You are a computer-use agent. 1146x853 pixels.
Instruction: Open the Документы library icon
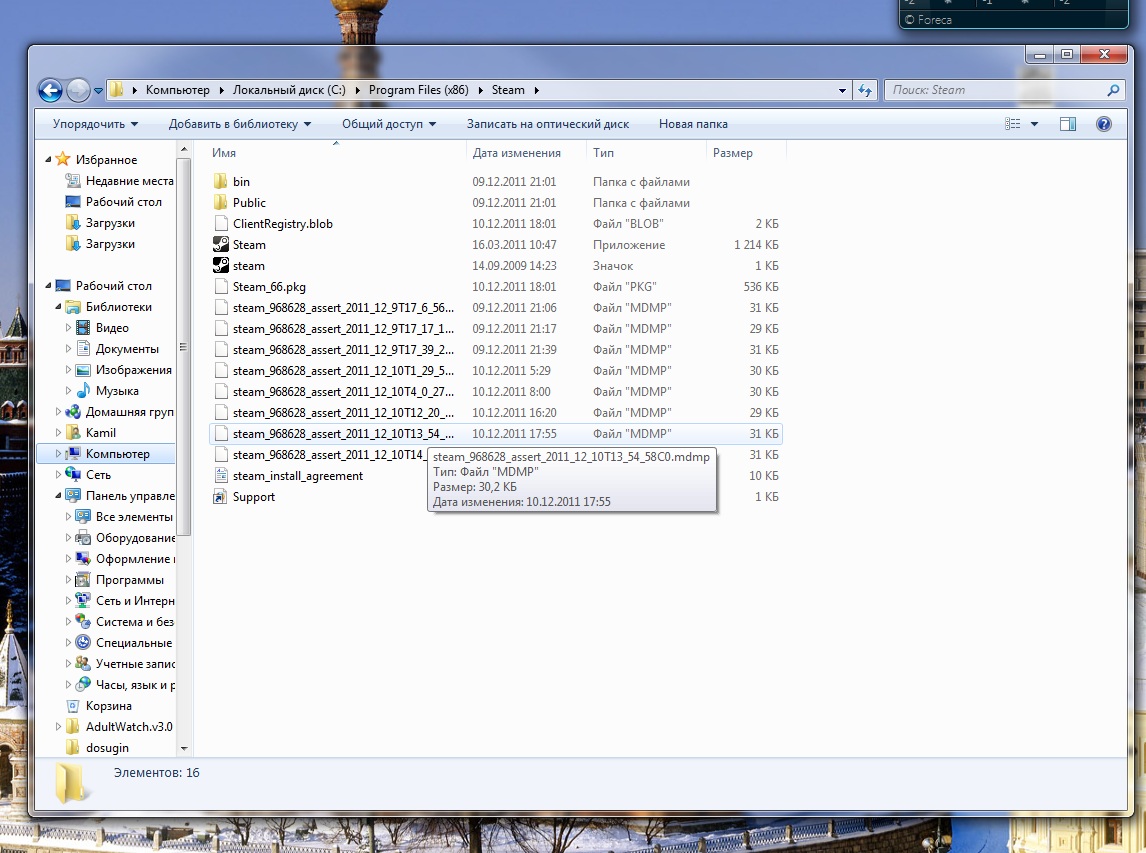(x=83, y=349)
